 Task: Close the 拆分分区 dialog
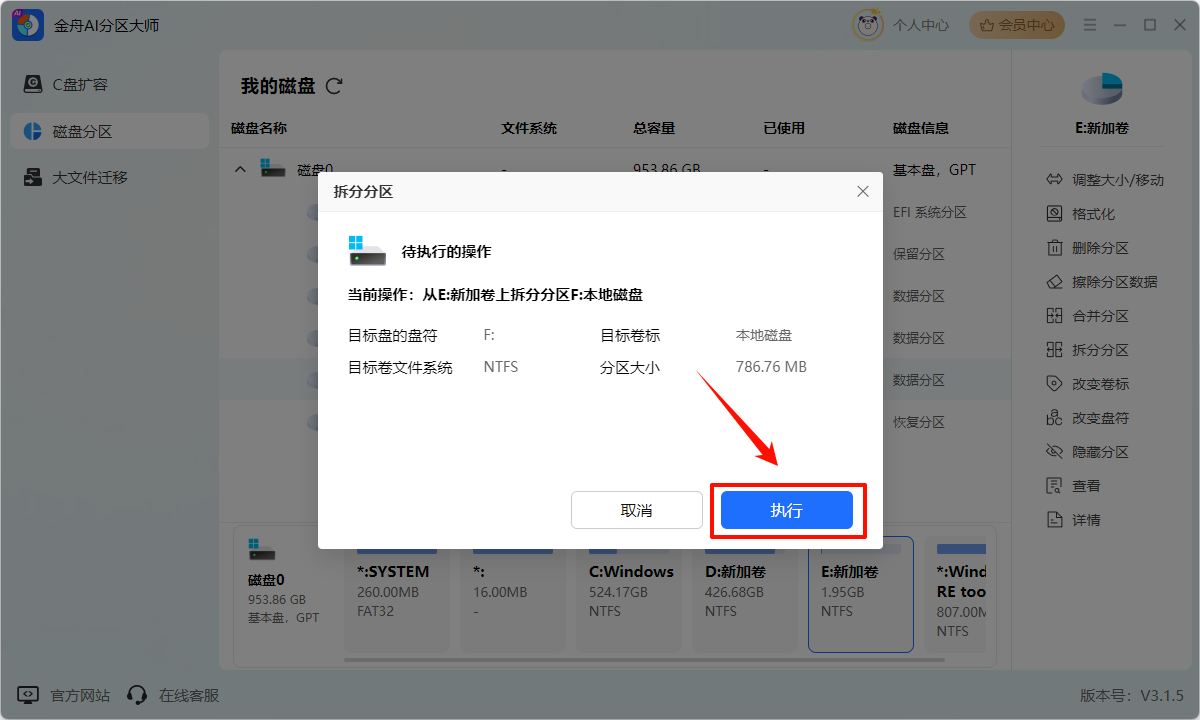[x=862, y=192]
